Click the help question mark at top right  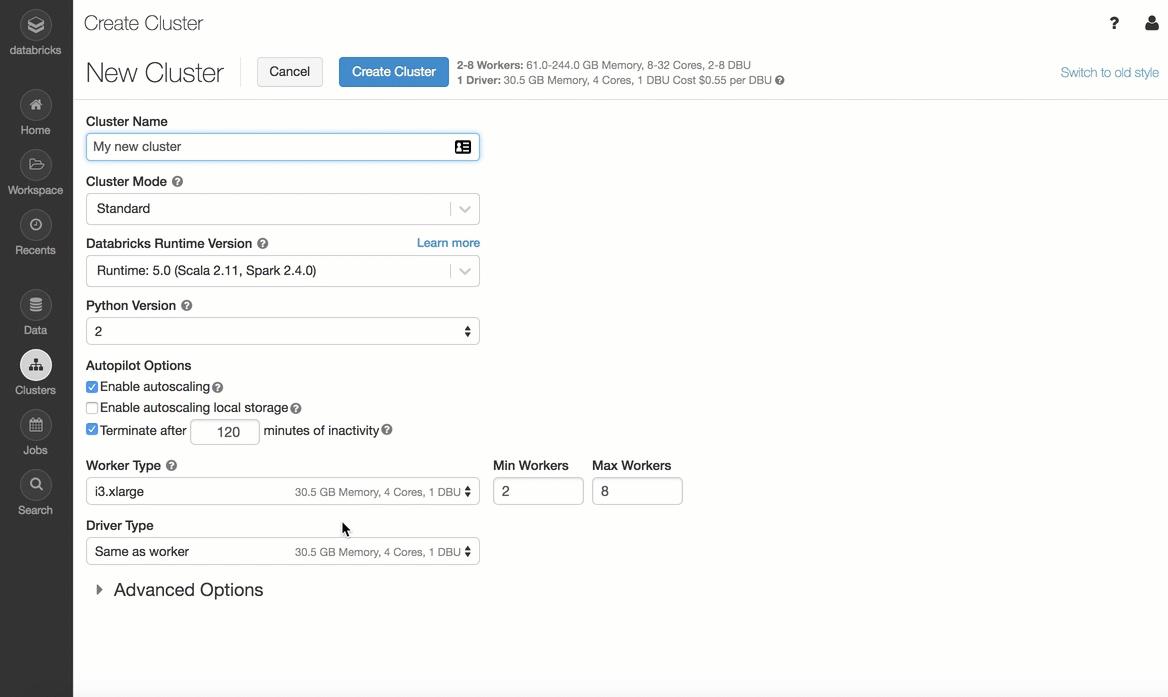tap(1114, 23)
